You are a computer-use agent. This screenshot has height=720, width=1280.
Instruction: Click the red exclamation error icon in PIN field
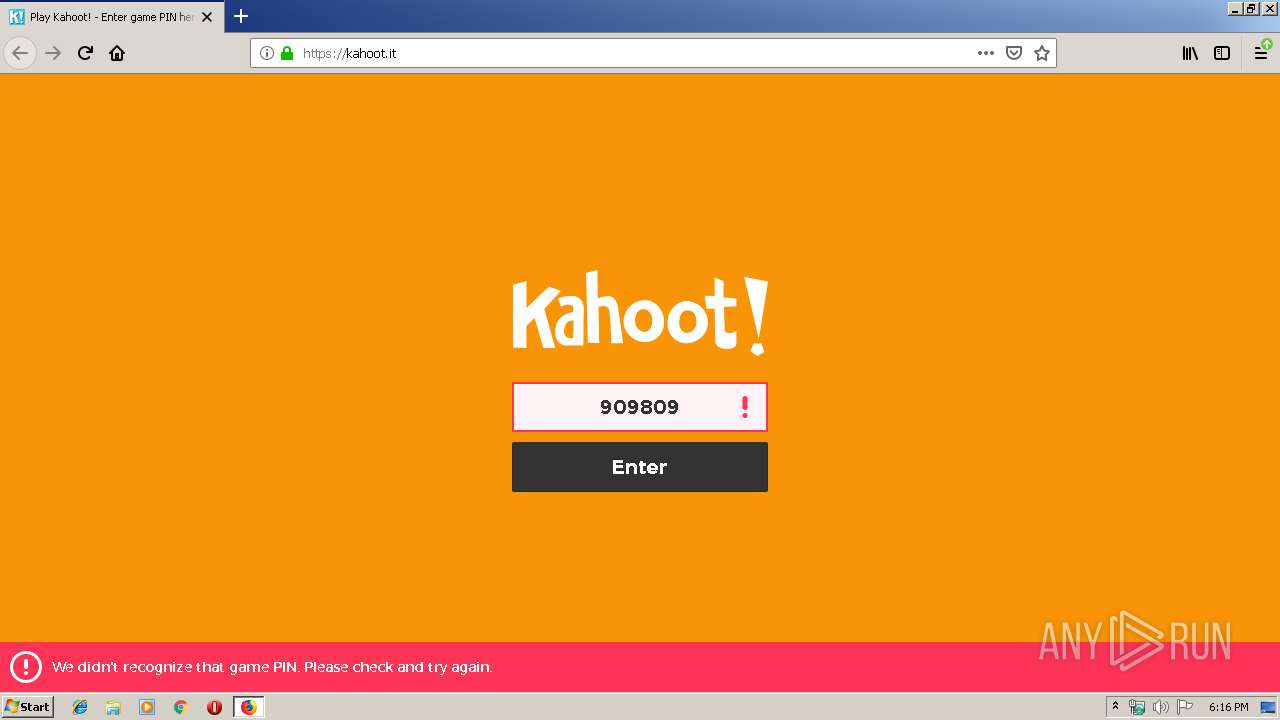(x=744, y=407)
